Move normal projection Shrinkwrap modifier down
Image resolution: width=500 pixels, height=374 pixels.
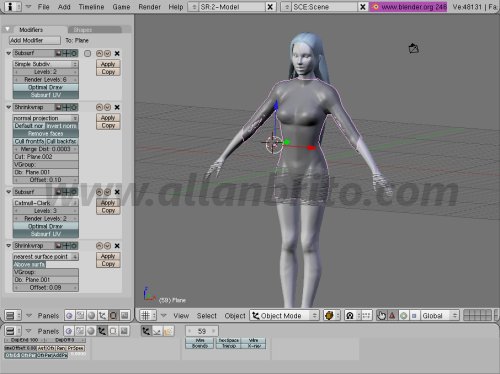pyautogui.click(x=107, y=107)
